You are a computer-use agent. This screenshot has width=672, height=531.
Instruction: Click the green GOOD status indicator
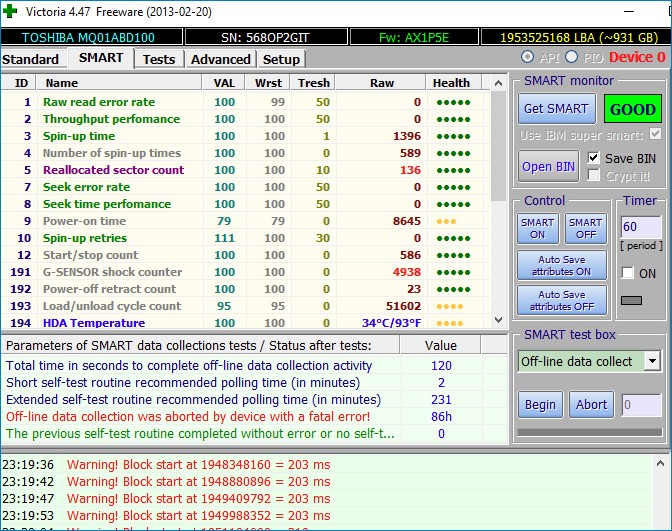click(x=632, y=109)
